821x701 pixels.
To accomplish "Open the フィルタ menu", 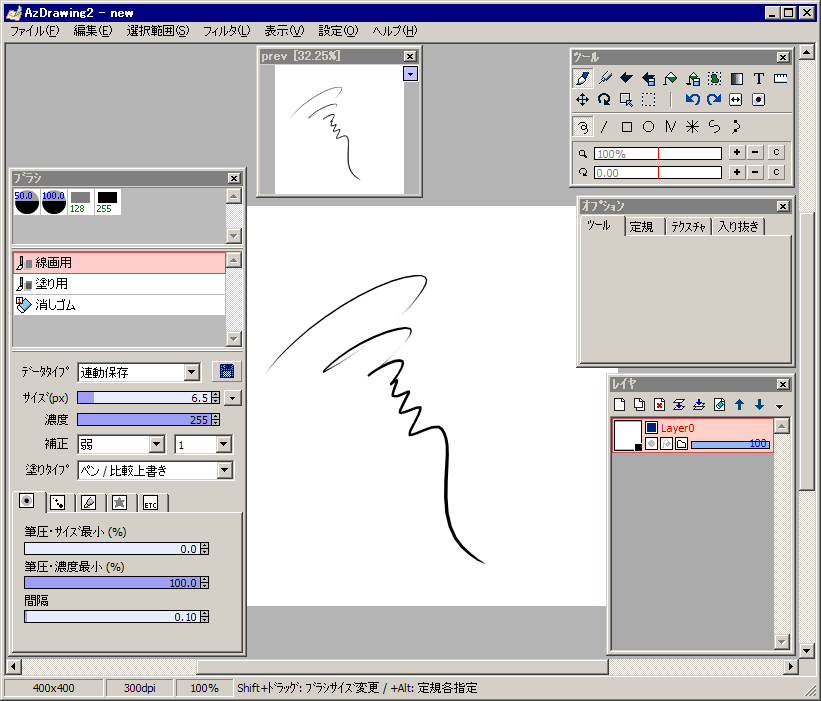I will [226, 31].
